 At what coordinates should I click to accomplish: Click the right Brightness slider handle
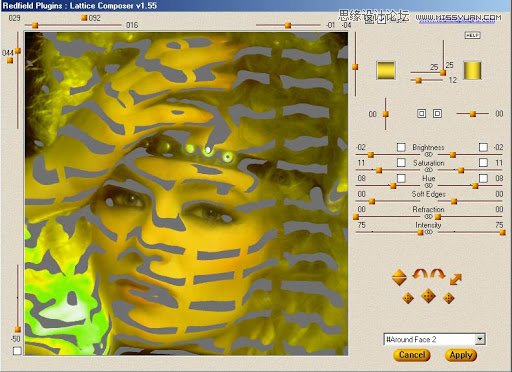coord(453,155)
